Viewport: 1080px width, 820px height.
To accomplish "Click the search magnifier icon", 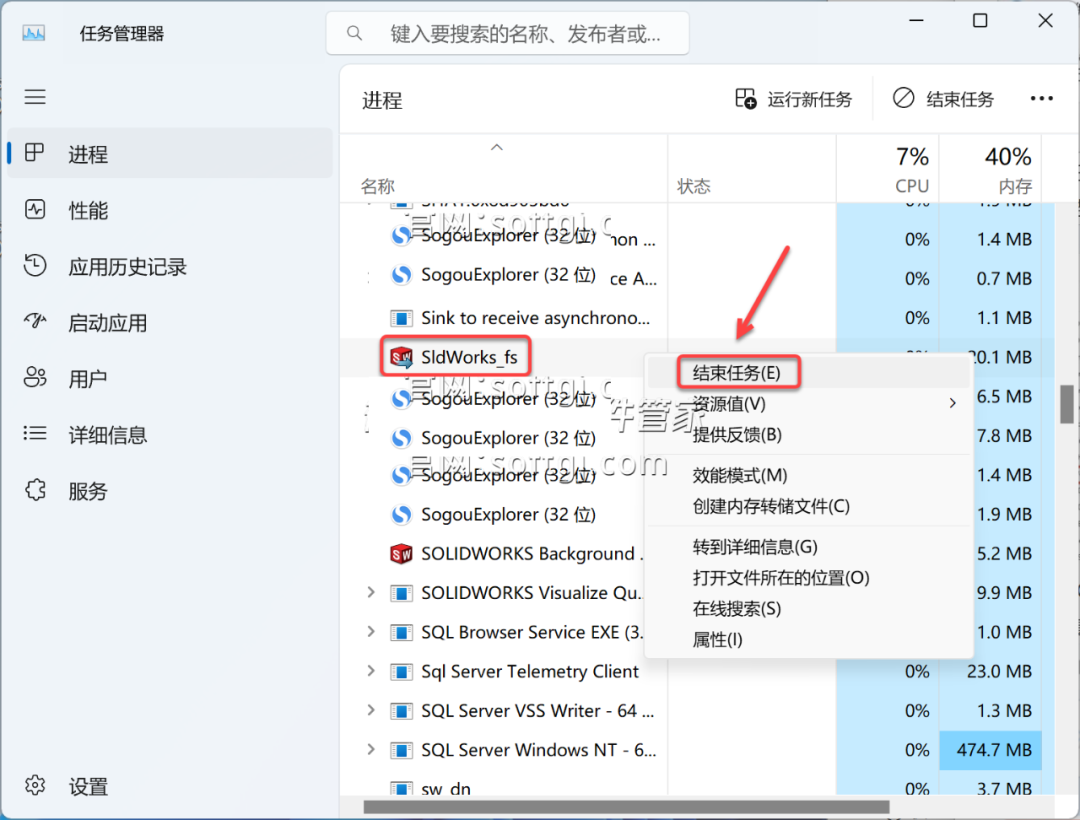I will click(x=354, y=33).
